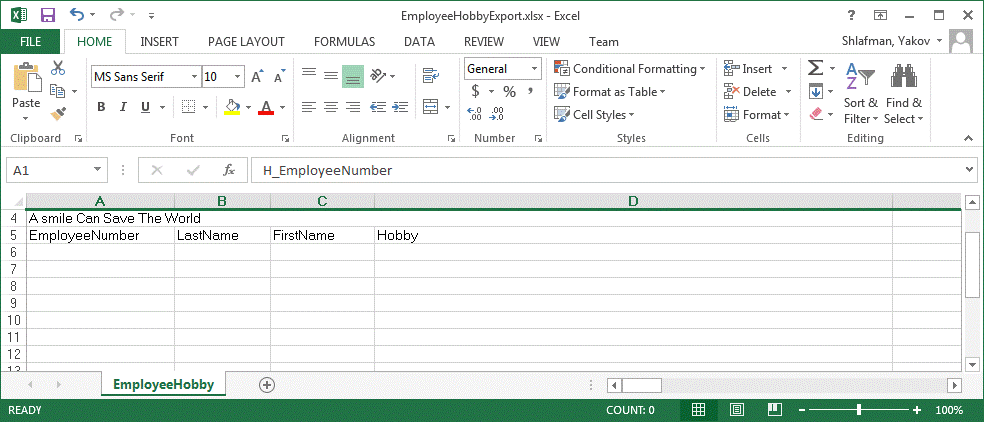Toggle bold formatting

pyautogui.click(x=101, y=107)
